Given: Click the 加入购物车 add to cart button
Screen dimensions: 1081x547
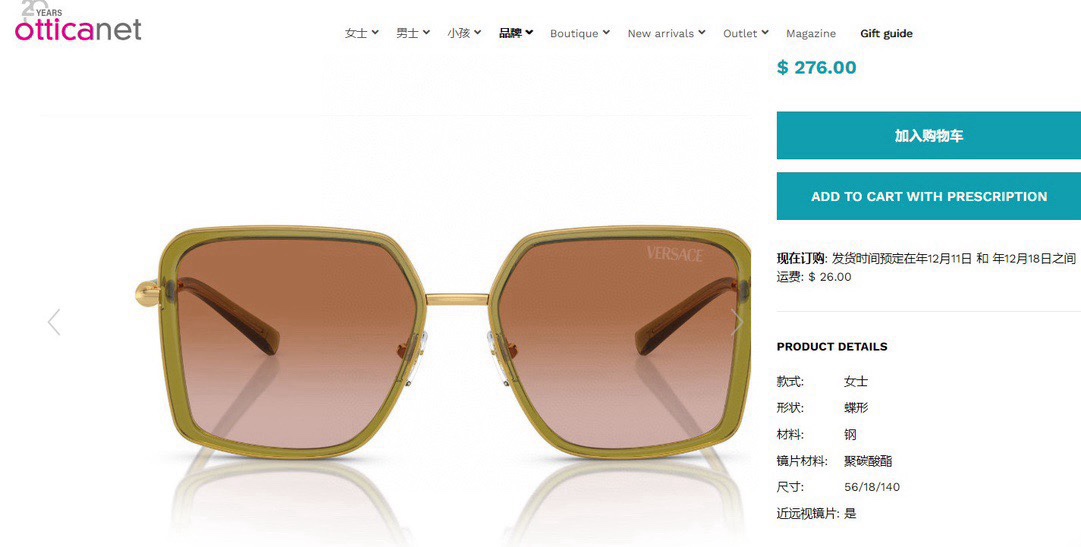Looking at the screenshot, I should [929, 135].
